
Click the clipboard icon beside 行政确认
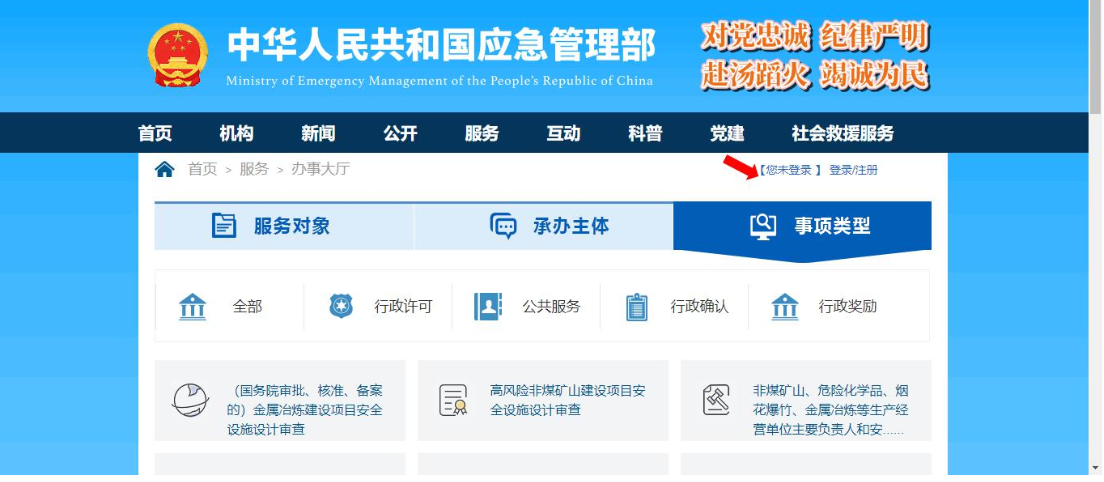(x=637, y=306)
